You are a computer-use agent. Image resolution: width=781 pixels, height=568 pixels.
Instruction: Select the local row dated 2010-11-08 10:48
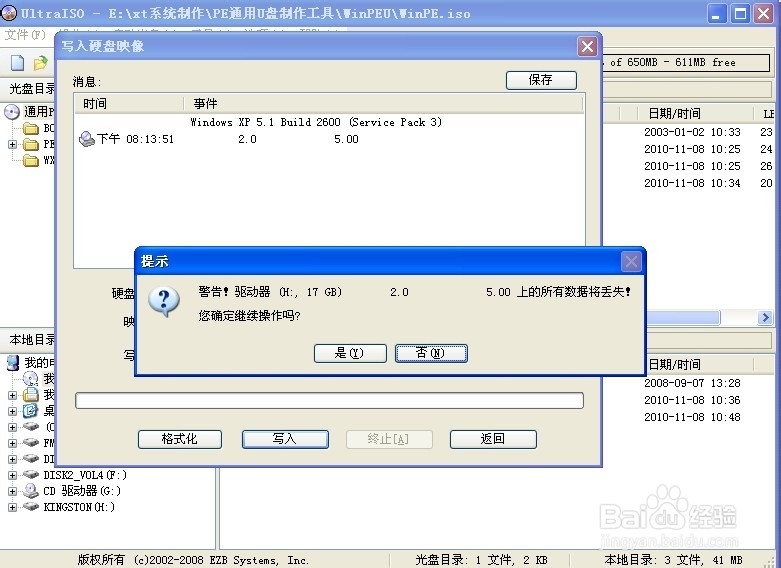click(x=692, y=418)
